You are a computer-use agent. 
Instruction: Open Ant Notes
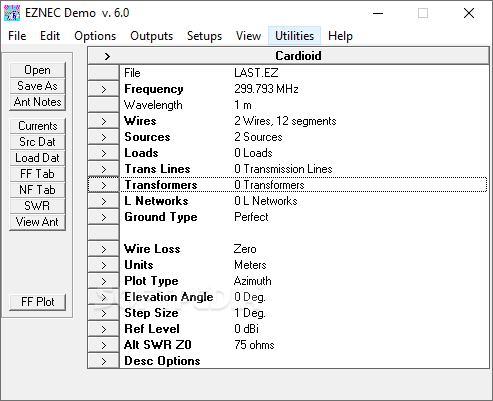37,102
